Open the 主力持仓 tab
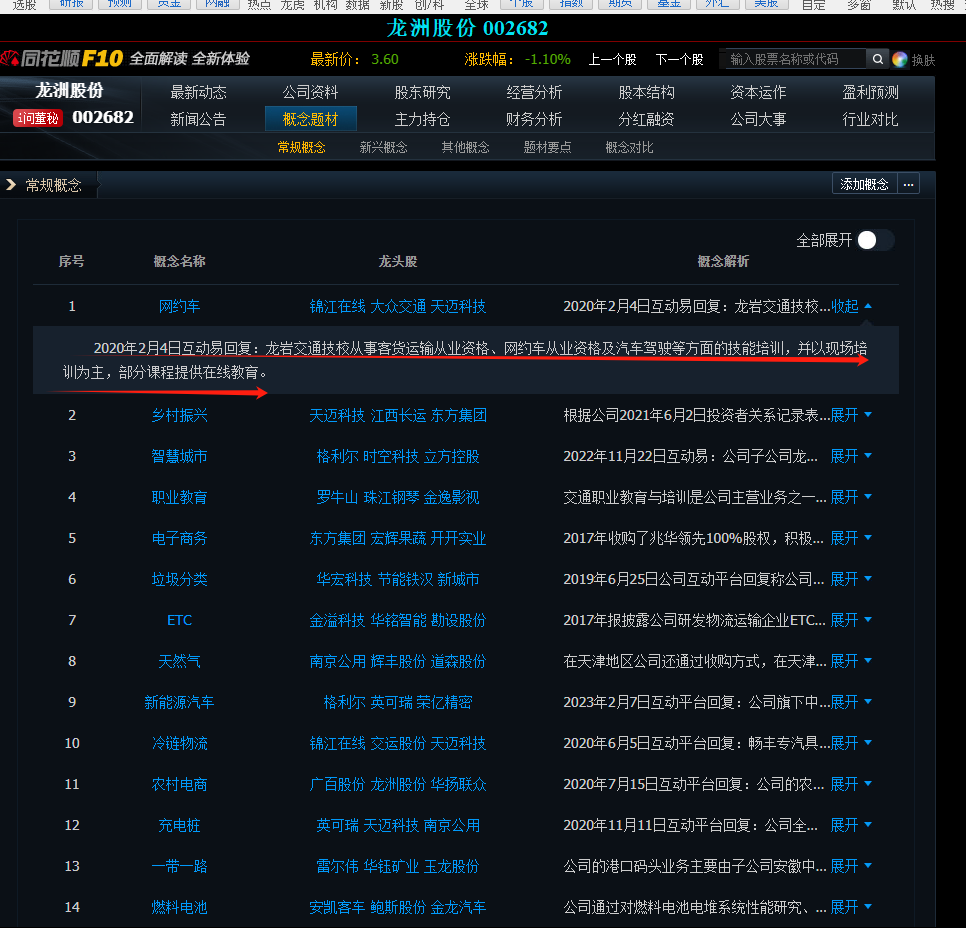The height and width of the screenshot is (928, 966). pos(423,119)
